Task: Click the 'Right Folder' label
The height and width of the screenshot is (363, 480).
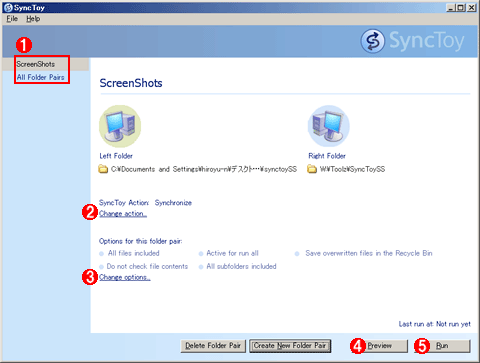Action: click(x=327, y=156)
